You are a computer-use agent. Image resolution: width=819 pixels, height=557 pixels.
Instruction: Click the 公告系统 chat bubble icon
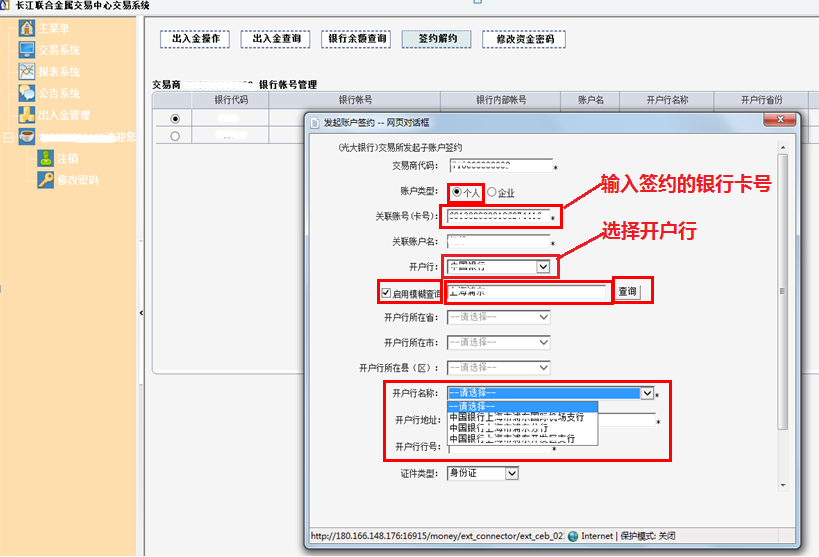click(x=27, y=93)
